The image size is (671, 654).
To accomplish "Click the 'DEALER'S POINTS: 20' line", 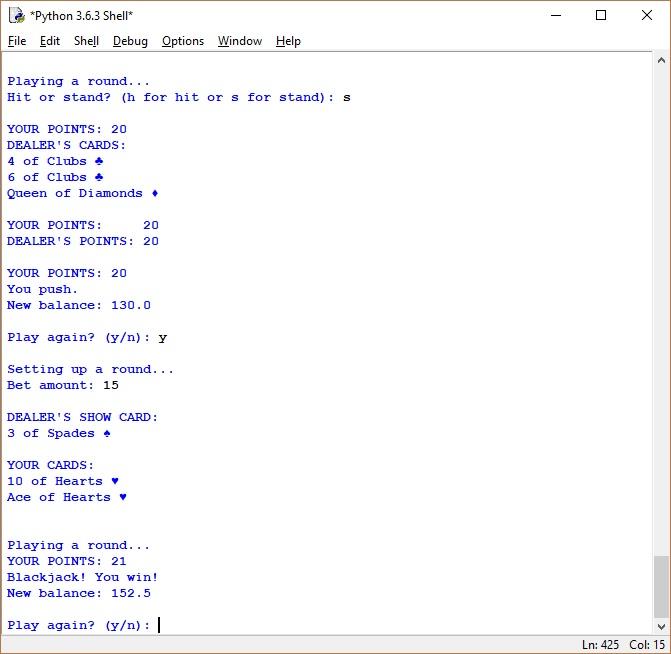I will pos(83,241).
